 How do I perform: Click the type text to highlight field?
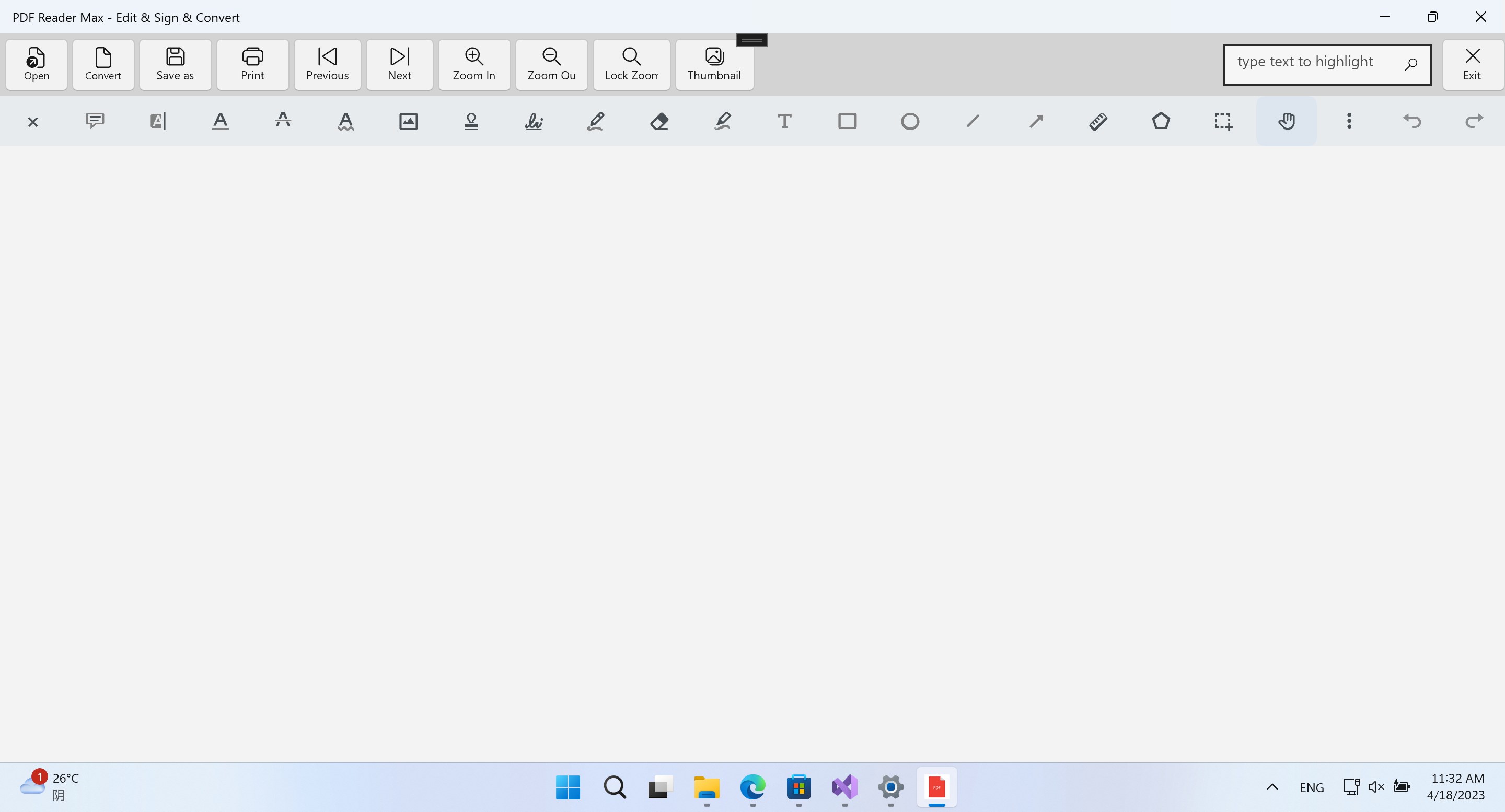pyautogui.click(x=1315, y=63)
